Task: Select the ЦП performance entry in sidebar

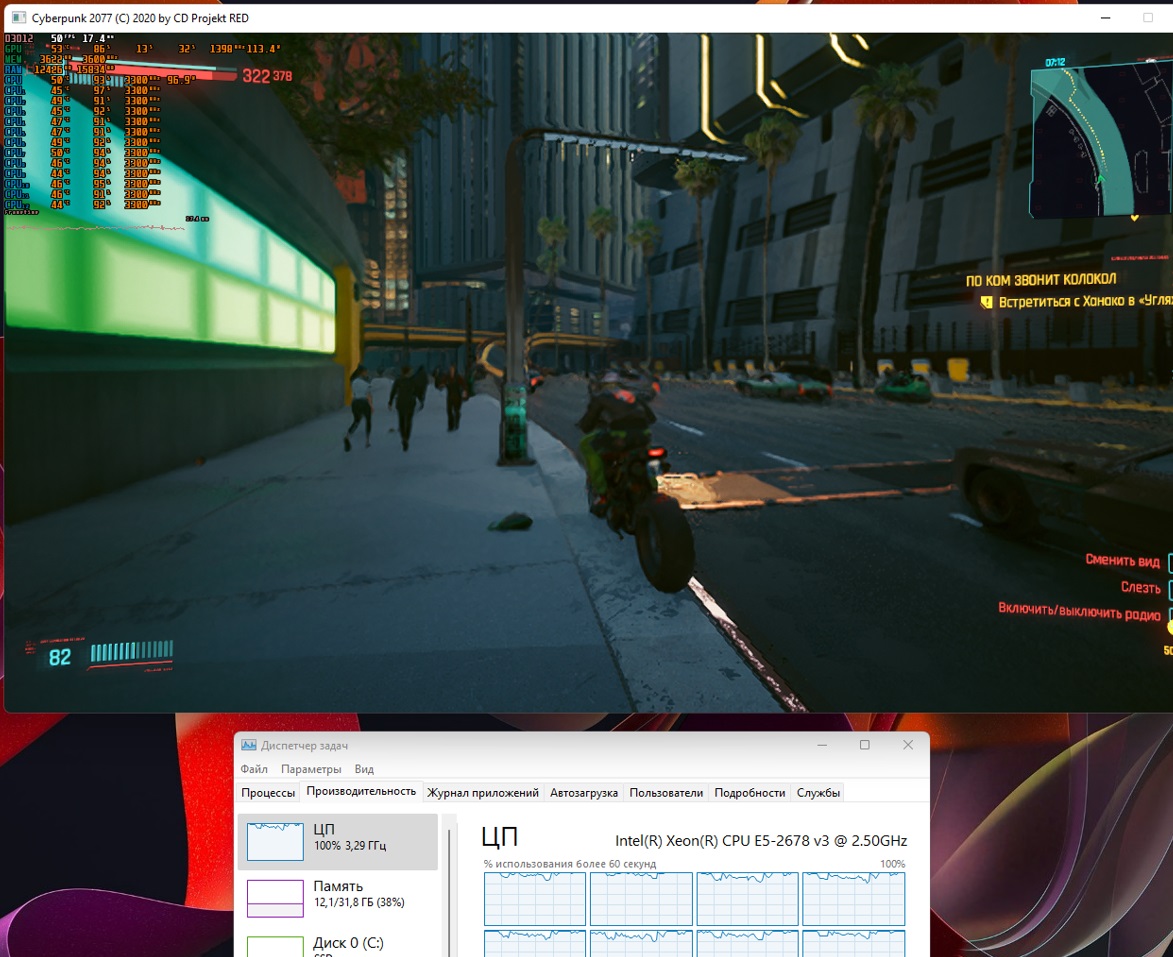Action: pyautogui.click(x=337, y=842)
